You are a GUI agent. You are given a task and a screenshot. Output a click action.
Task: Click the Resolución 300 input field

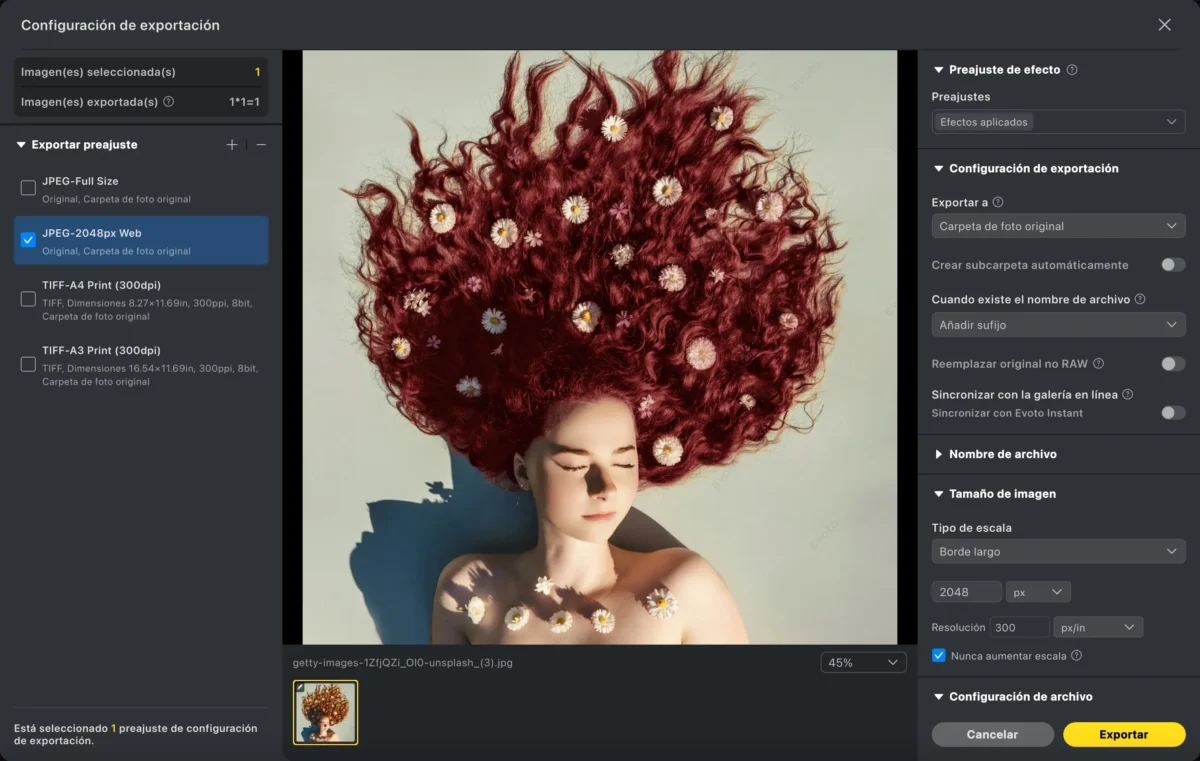pyautogui.click(x=1020, y=627)
